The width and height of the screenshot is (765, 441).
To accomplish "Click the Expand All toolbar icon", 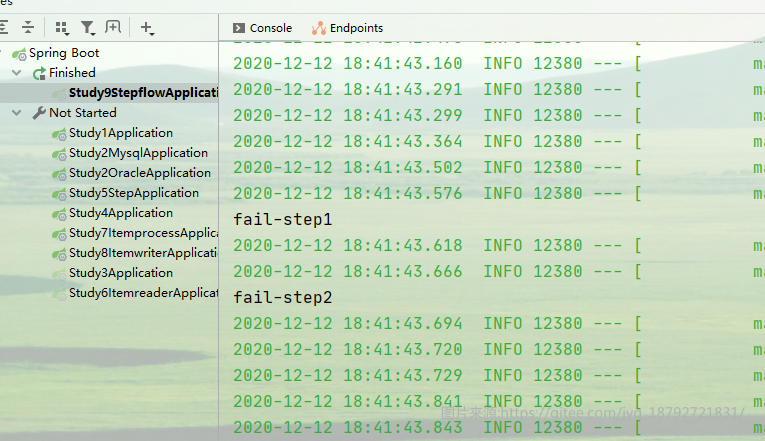I will 4,27.
